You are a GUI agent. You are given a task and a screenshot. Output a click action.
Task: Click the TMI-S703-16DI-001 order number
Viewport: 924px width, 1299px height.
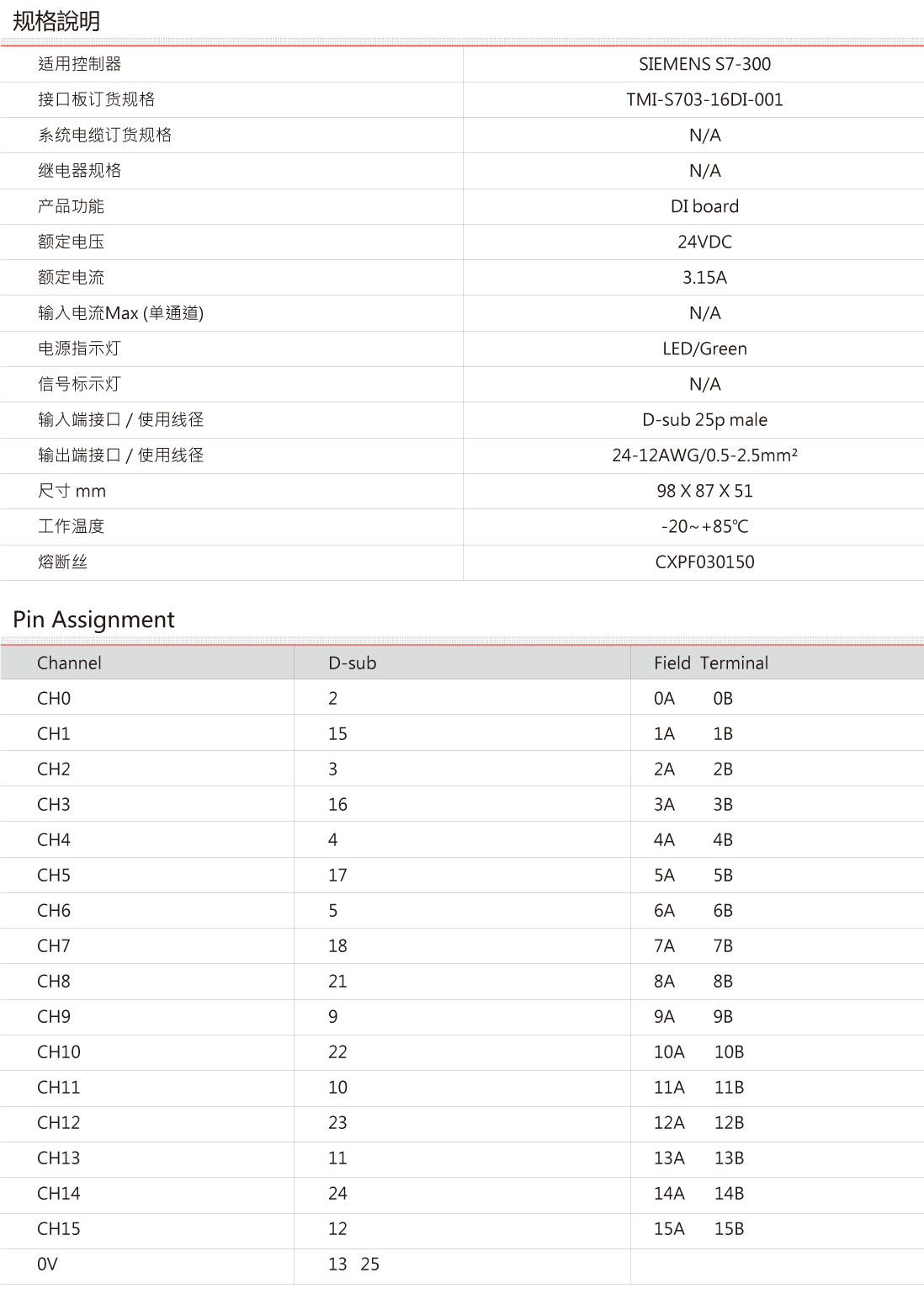704,99
